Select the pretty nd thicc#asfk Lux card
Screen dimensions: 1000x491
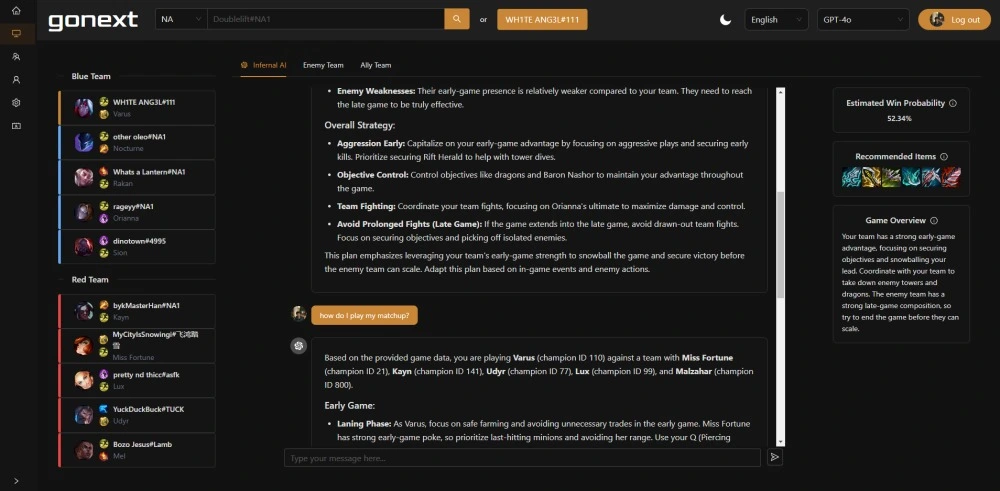point(136,381)
